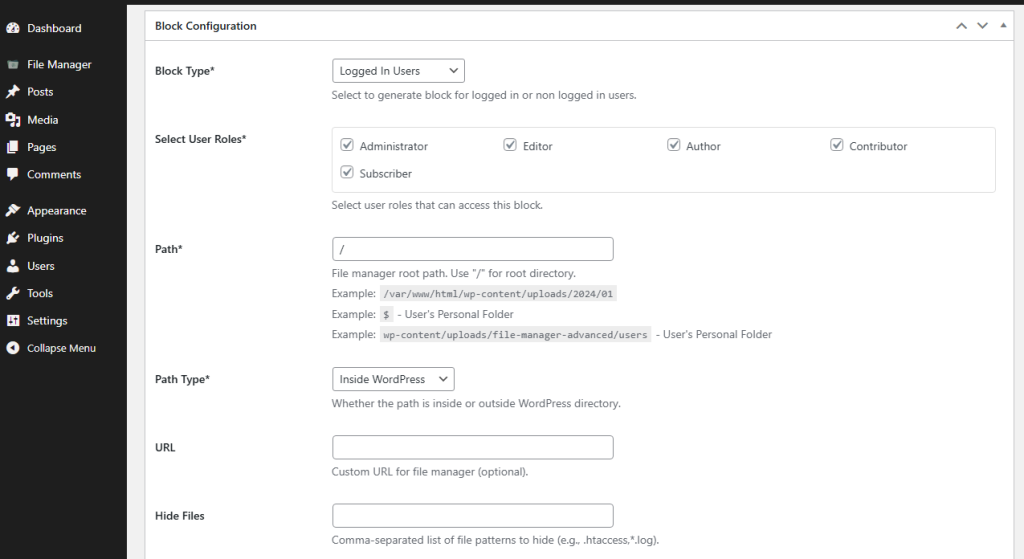Screen dimensions: 1024x559
Task: Click the Editor label text
Action: click(x=537, y=146)
